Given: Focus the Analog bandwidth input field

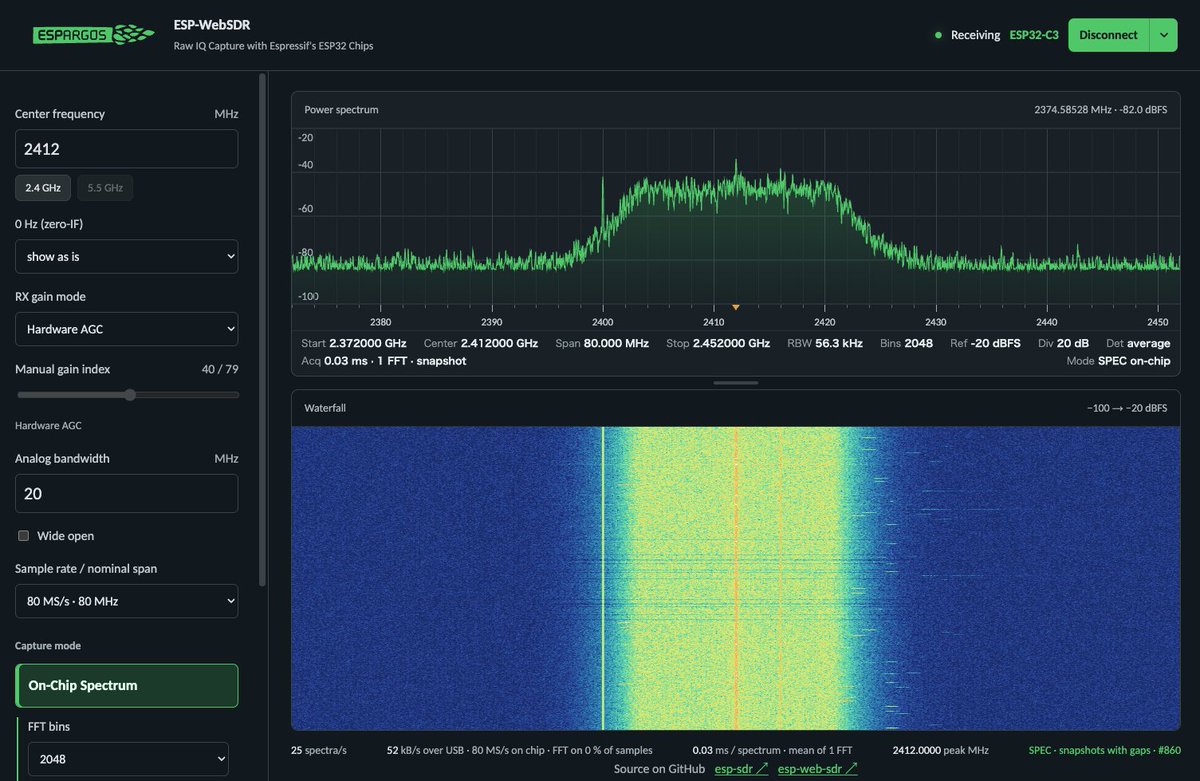Looking at the screenshot, I should (127, 494).
